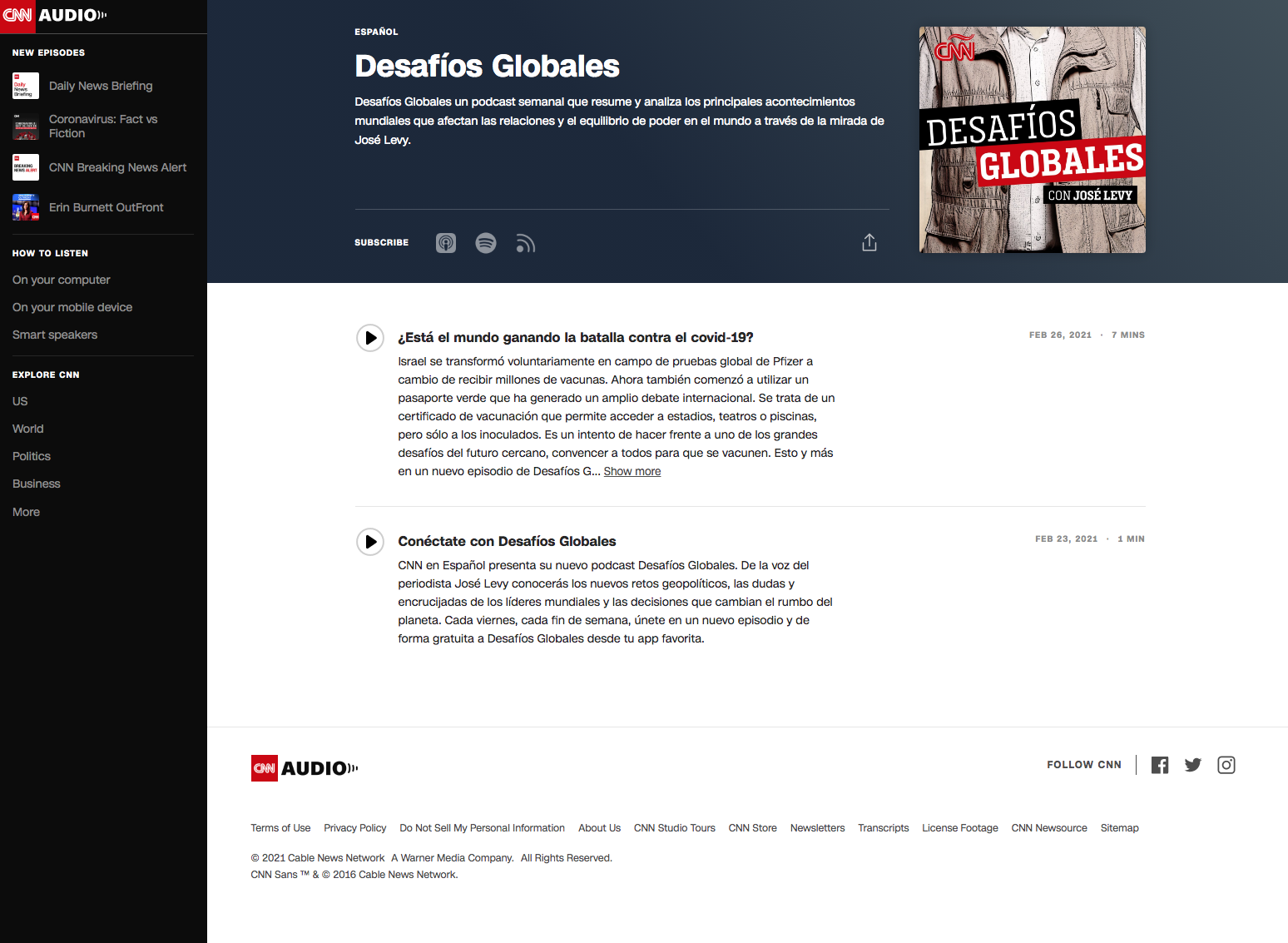Open Sitemap link
The height and width of the screenshot is (943, 1288).
[1120, 828]
